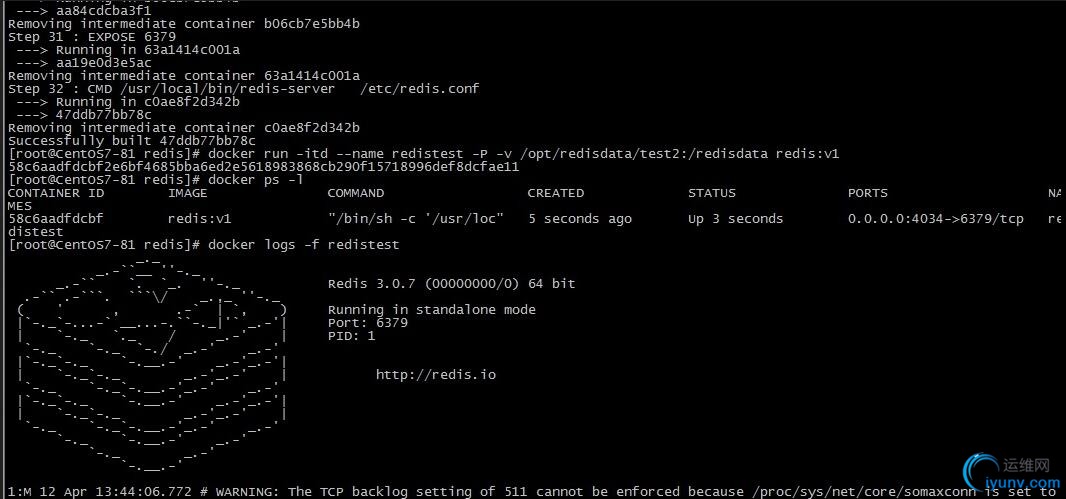1066x499 pixels.
Task: Click the Redis 3.0.7 version line
Action: [451, 283]
